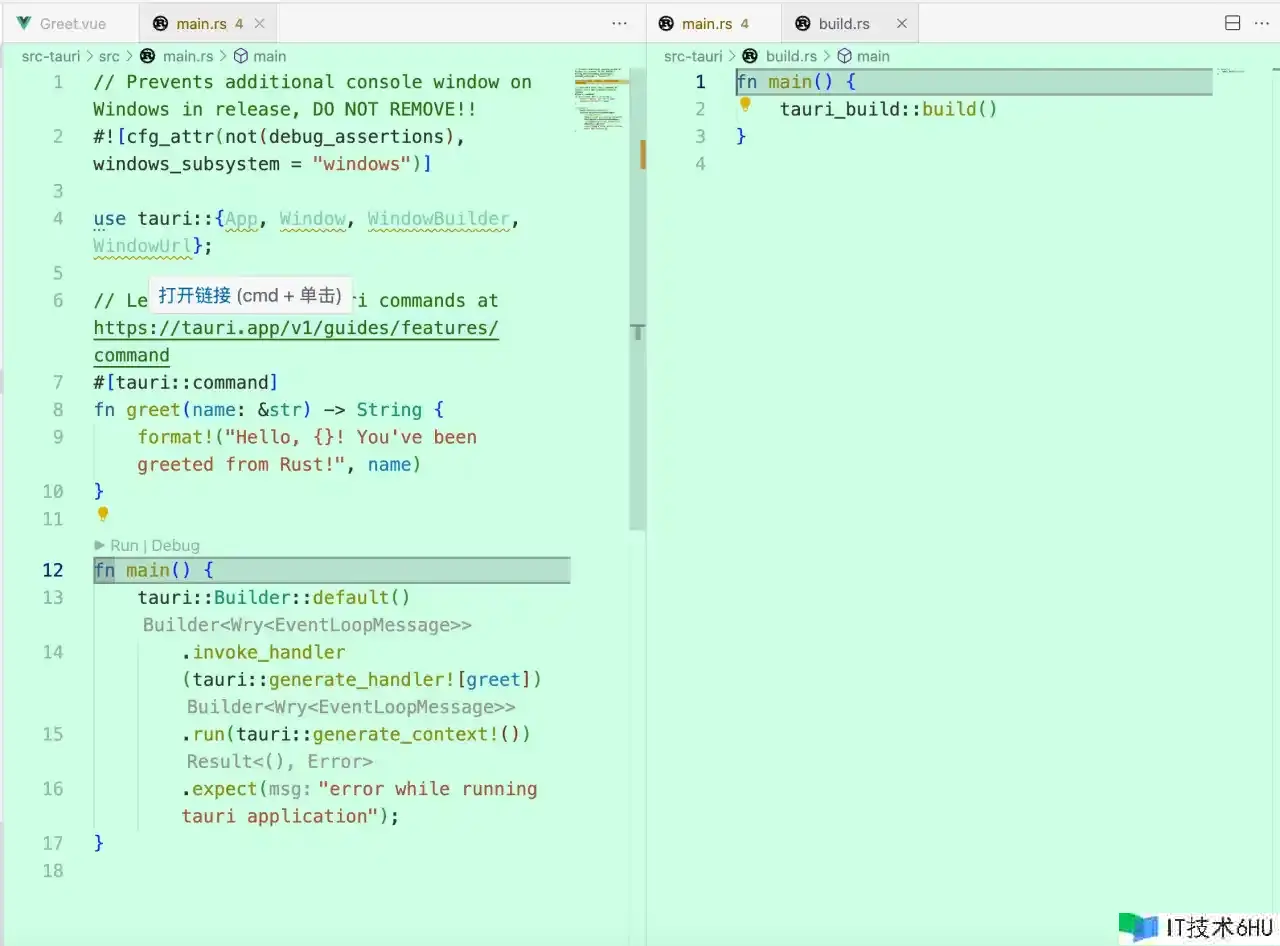Click WindowUrl identifier on line 4
This screenshot has height=946, width=1280.
(x=143, y=246)
